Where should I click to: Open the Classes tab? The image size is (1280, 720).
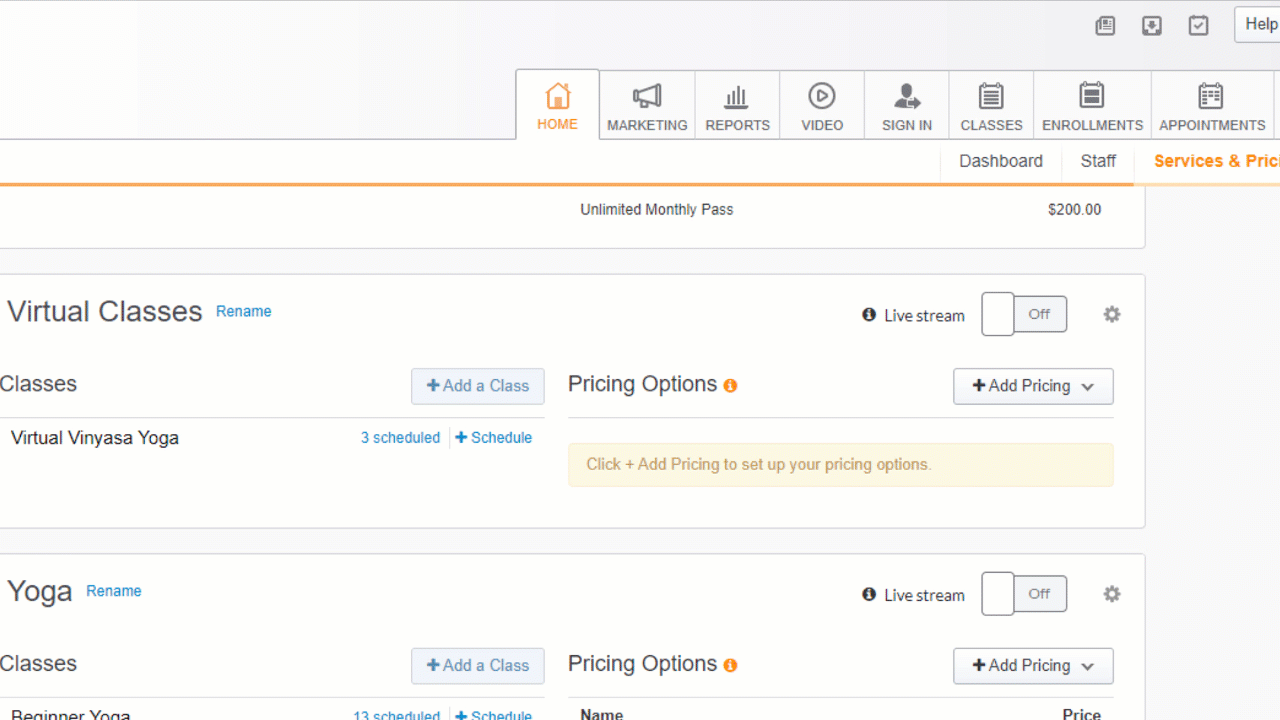tap(991, 105)
